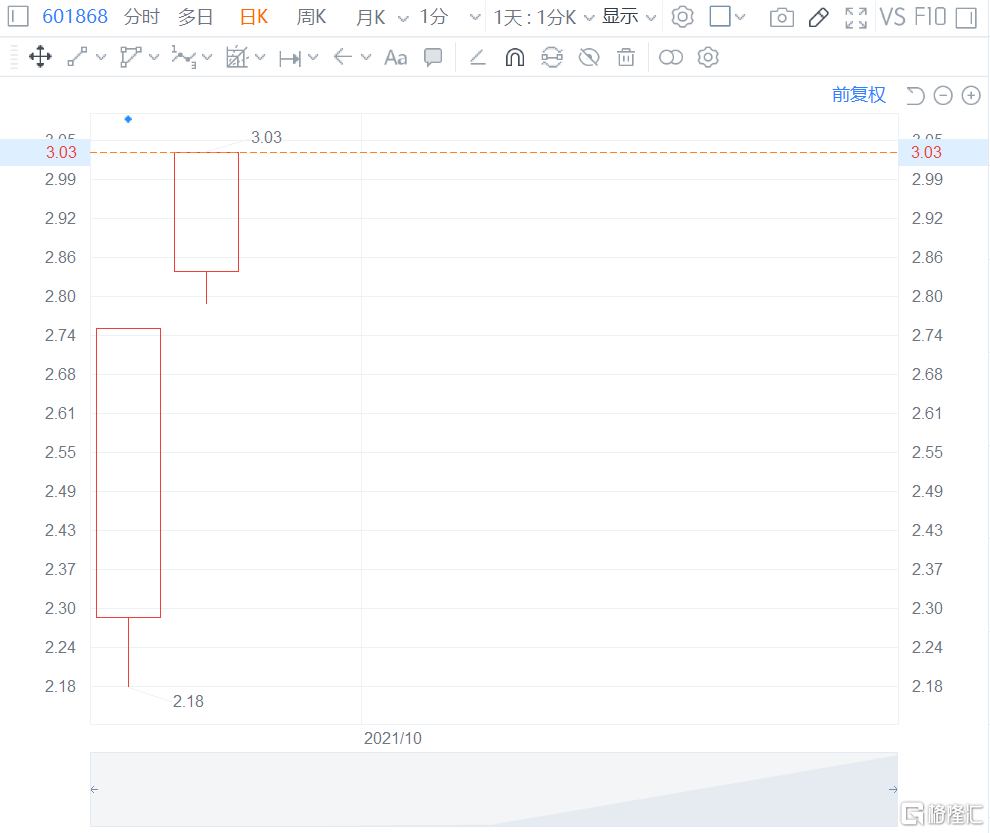Click the angle line tool icon

[x=478, y=57]
